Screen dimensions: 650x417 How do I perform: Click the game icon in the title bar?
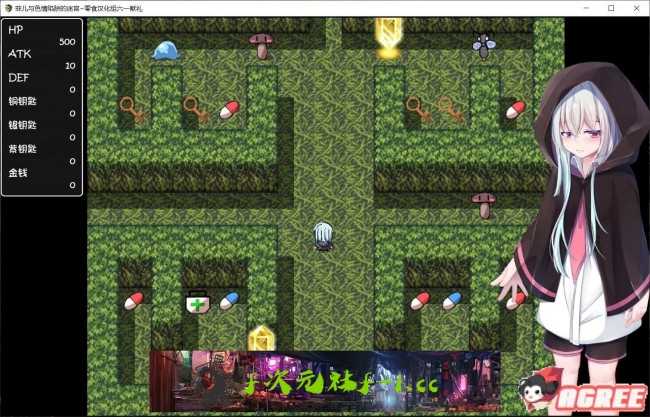[x=8, y=7]
